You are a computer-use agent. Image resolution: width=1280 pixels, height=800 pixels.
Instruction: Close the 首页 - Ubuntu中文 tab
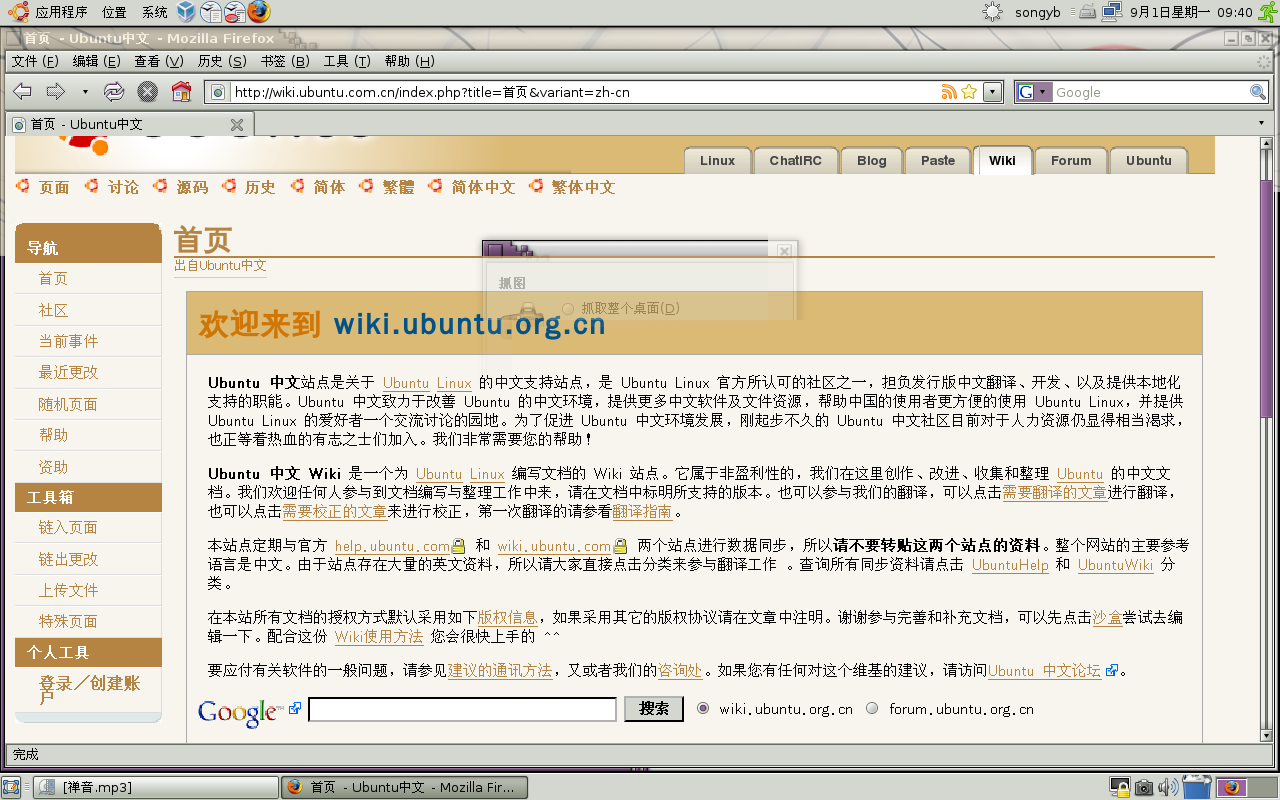(x=237, y=125)
